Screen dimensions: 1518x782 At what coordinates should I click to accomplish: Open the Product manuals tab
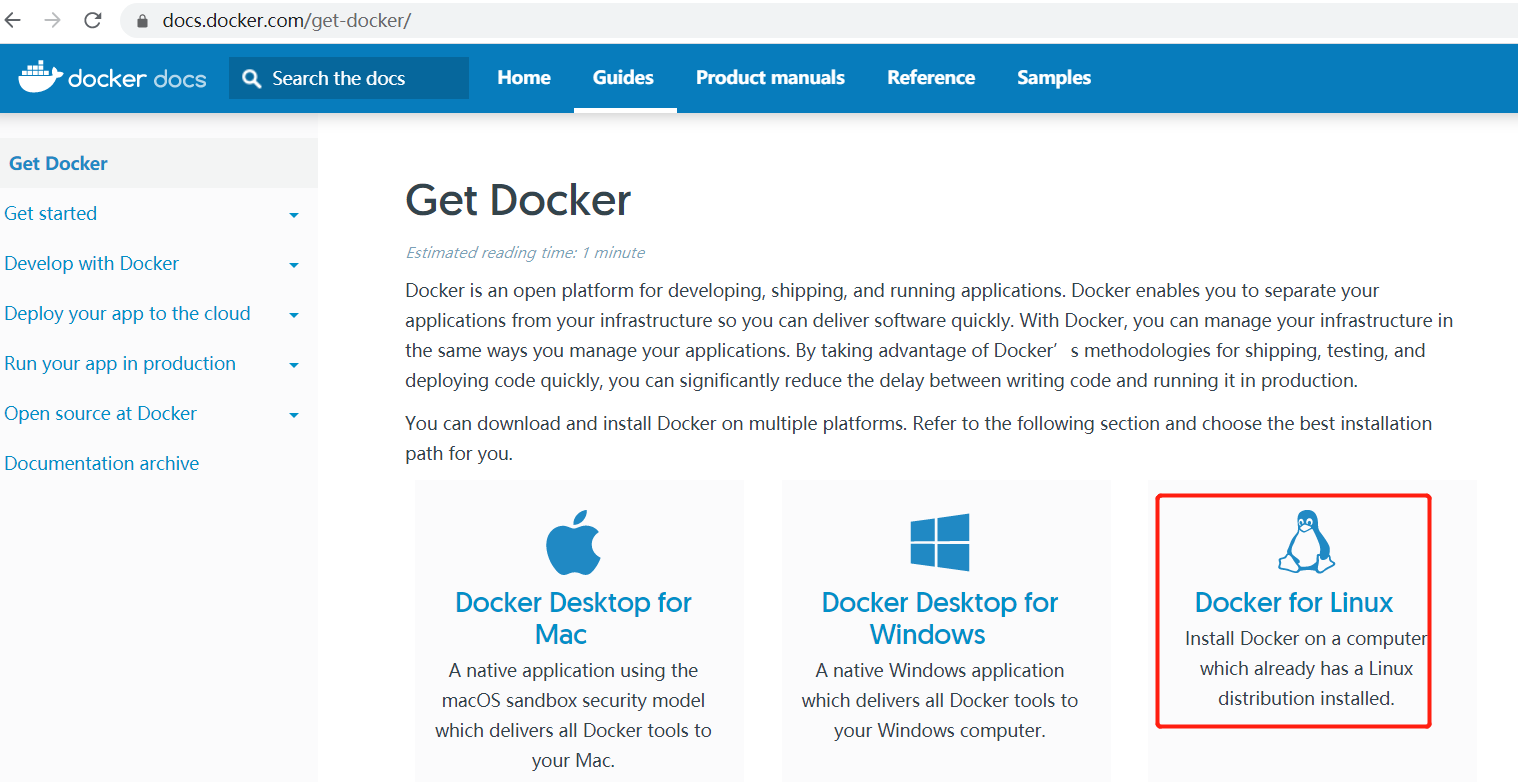[770, 78]
